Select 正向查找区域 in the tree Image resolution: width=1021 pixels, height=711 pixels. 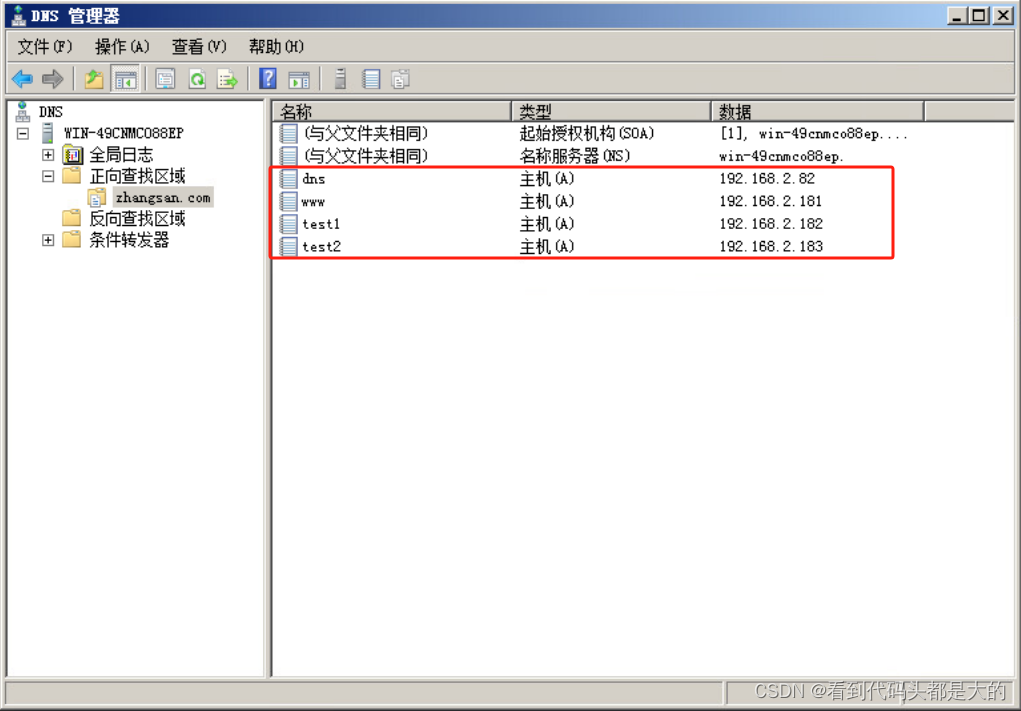137,176
